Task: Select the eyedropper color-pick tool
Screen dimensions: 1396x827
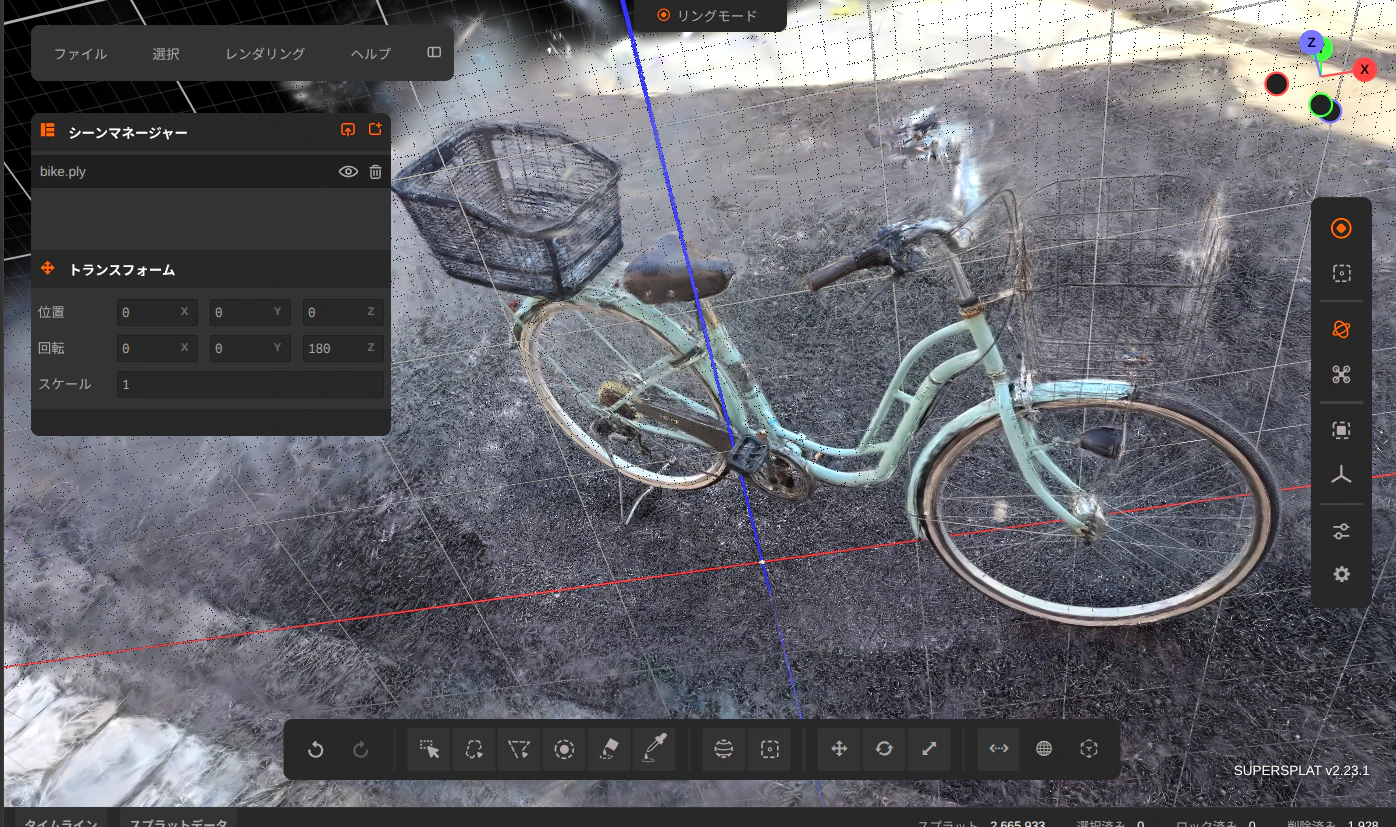Action: pos(653,749)
